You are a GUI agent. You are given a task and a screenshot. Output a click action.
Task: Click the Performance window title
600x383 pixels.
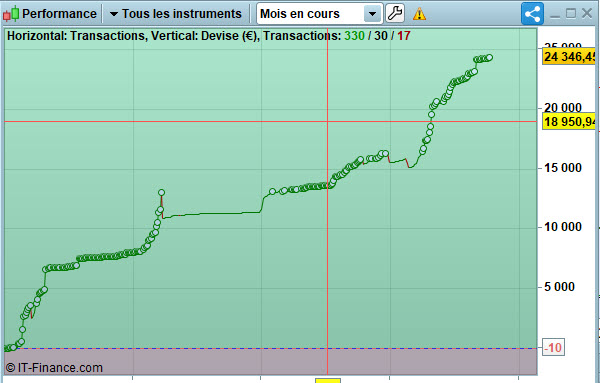click(x=59, y=14)
